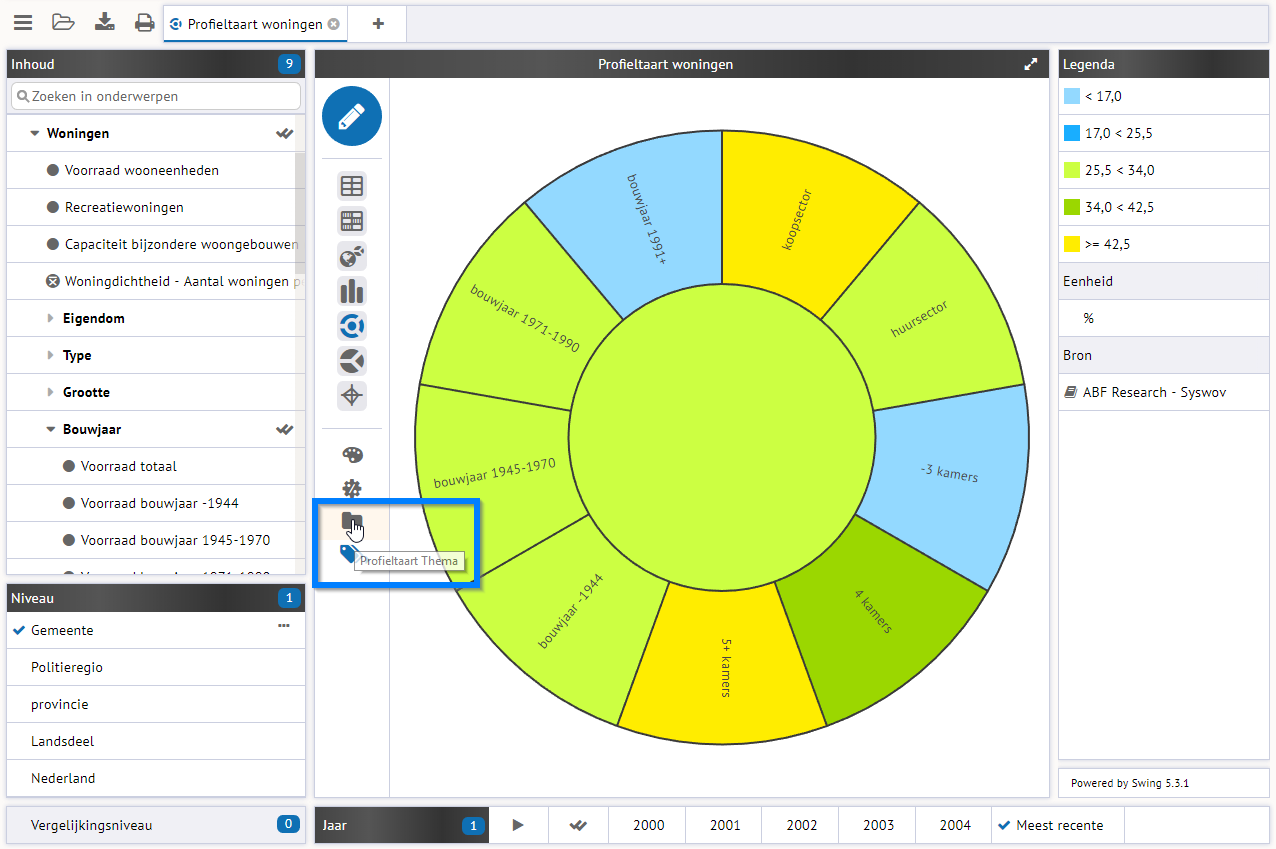Image resolution: width=1276 pixels, height=849 pixels.
Task: Select year 2001
Action: coord(725,825)
